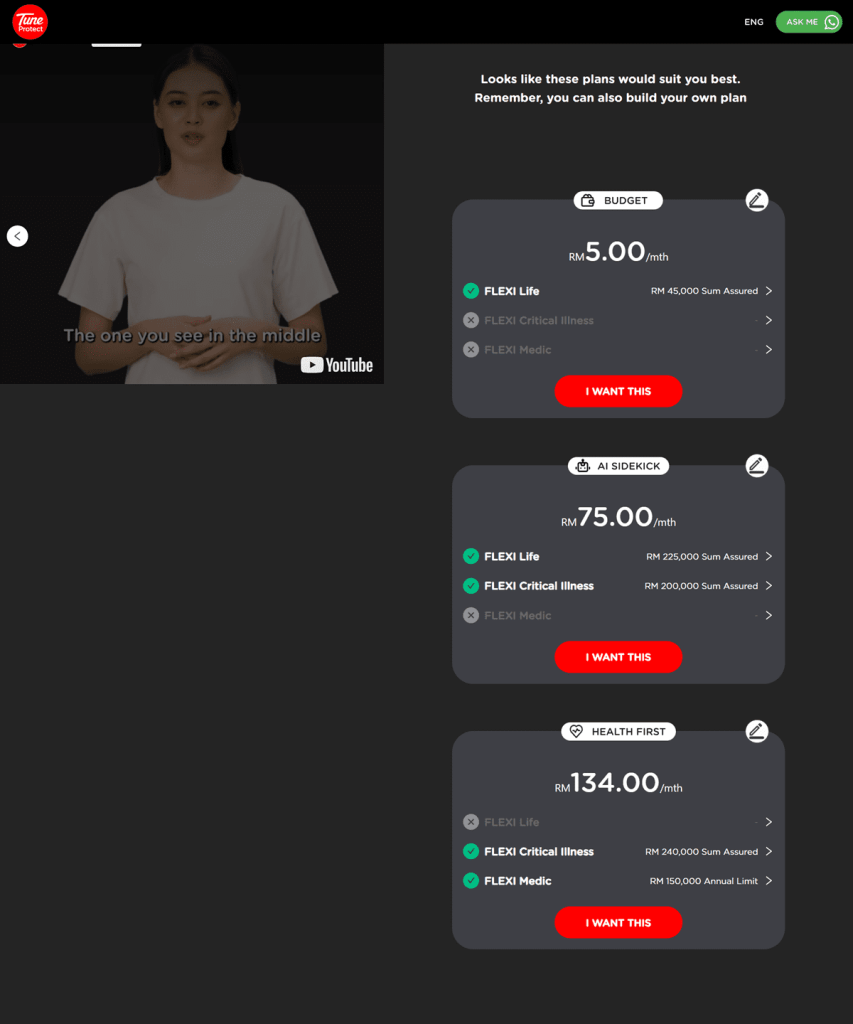853x1024 pixels.
Task: Choose I WANT THIS for RM134.00 plan
Action: tap(618, 922)
